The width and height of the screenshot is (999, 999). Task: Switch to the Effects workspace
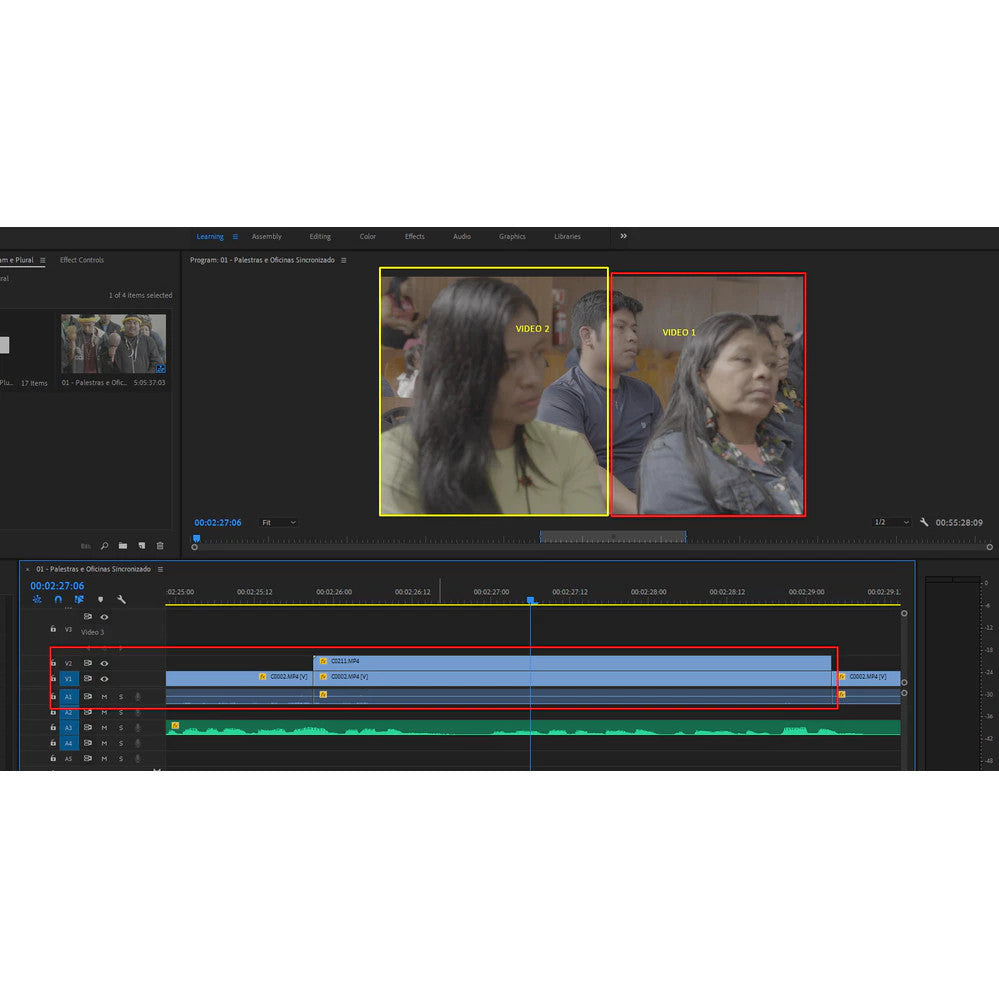click(415, 236)
